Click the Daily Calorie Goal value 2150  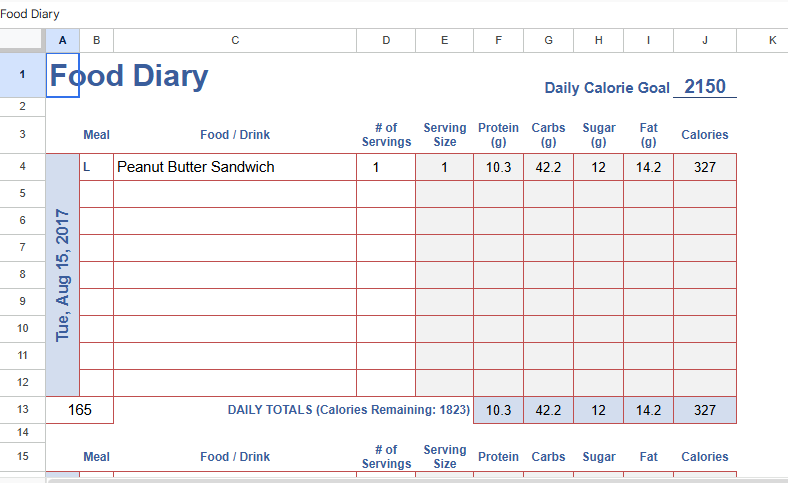[x=705, y=87]
